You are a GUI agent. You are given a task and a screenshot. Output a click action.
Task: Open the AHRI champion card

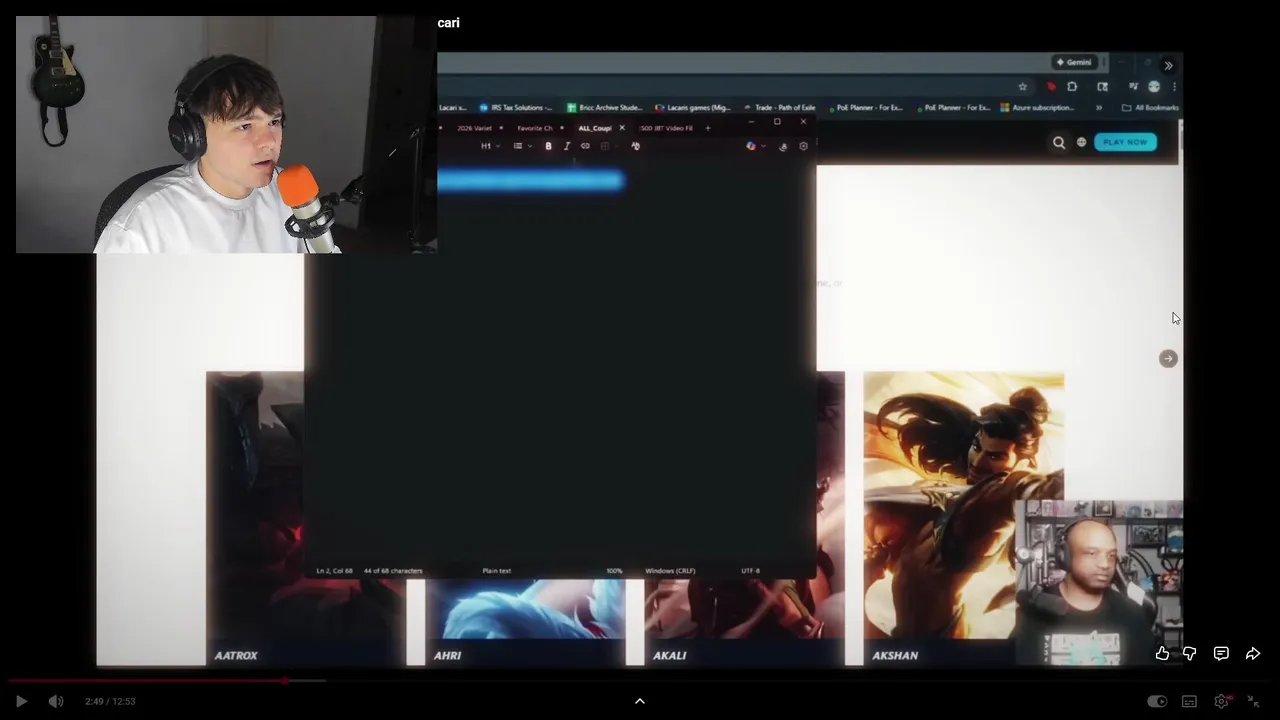525,622
